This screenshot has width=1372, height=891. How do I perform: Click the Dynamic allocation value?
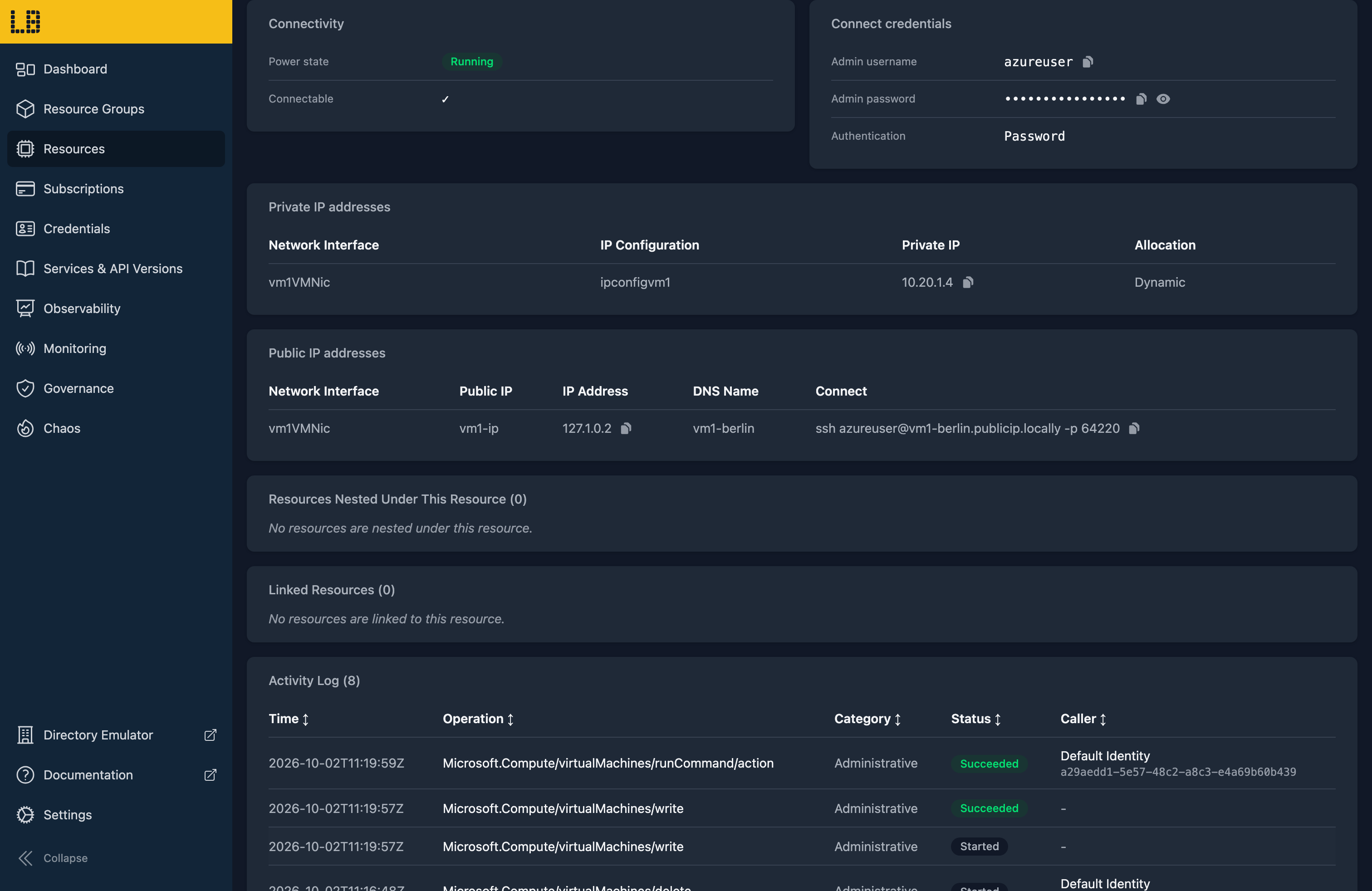pos(1159,282)
